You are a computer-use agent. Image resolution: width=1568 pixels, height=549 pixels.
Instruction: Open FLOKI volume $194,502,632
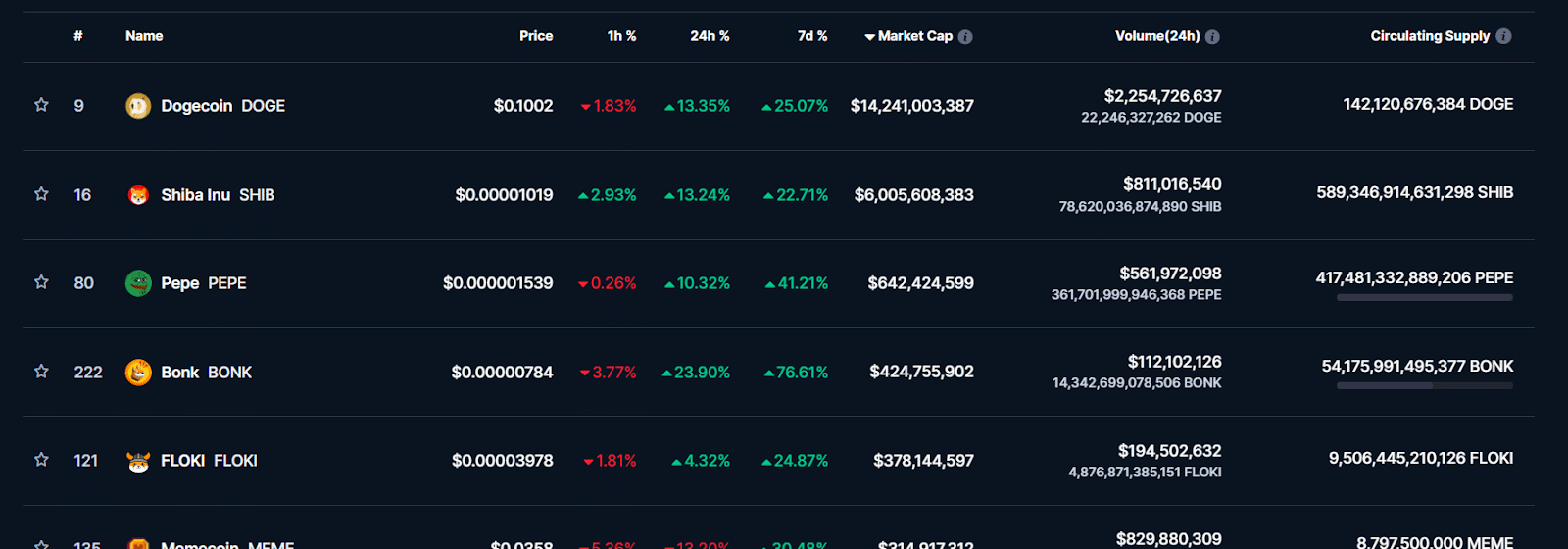coord(1170,451)
